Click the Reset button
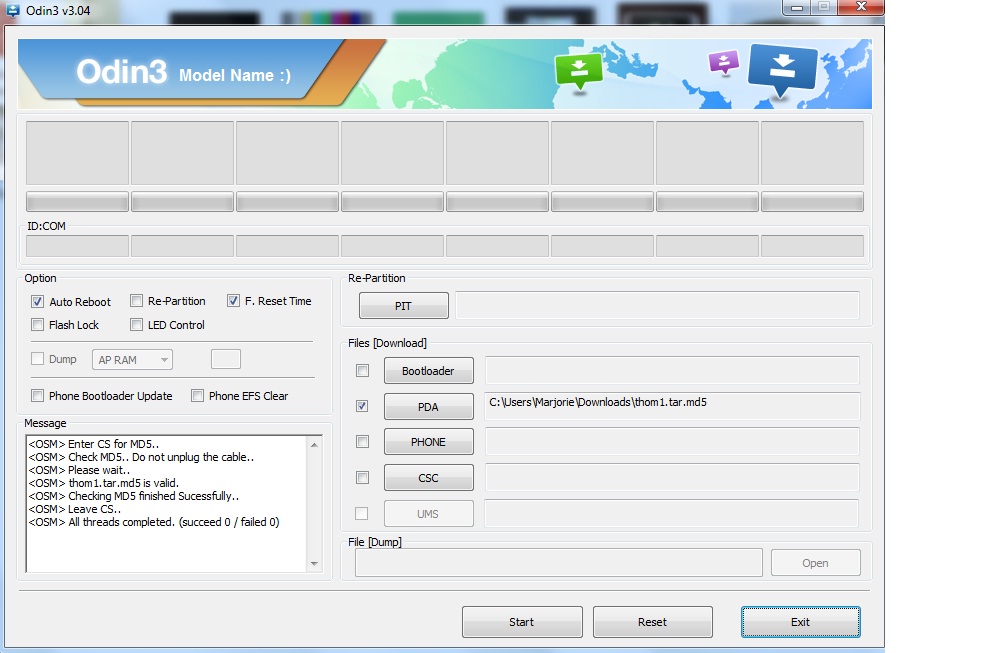This screenshot has height=653, width=1008. click(652, 622)
